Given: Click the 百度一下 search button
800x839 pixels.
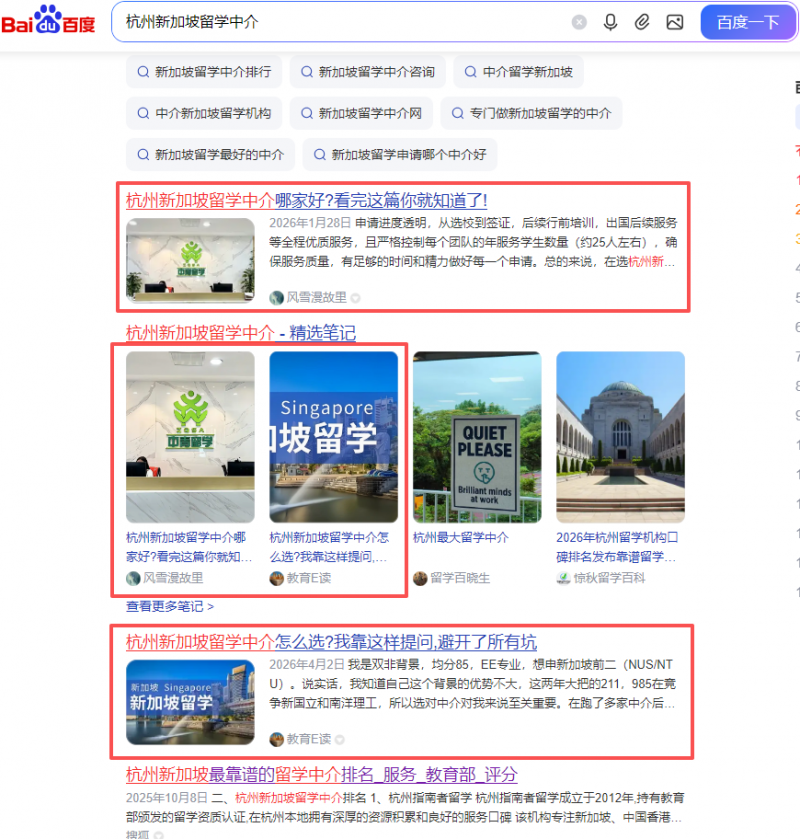Looking at the screenshot, I should [748, 22].
